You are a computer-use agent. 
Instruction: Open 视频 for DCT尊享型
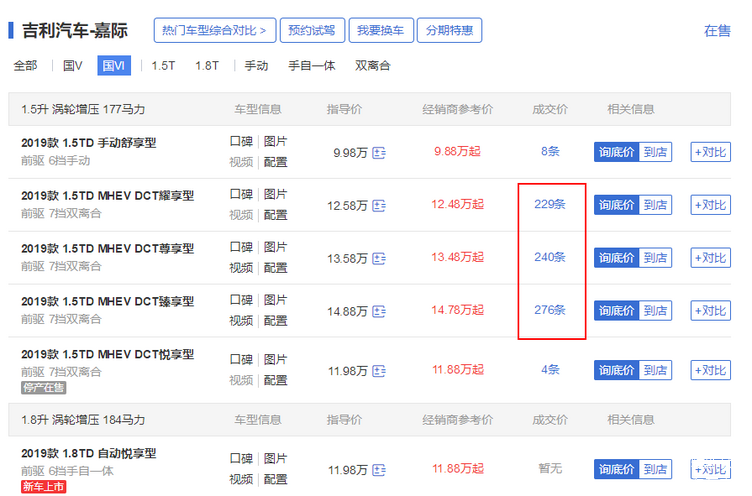point(241,268)
